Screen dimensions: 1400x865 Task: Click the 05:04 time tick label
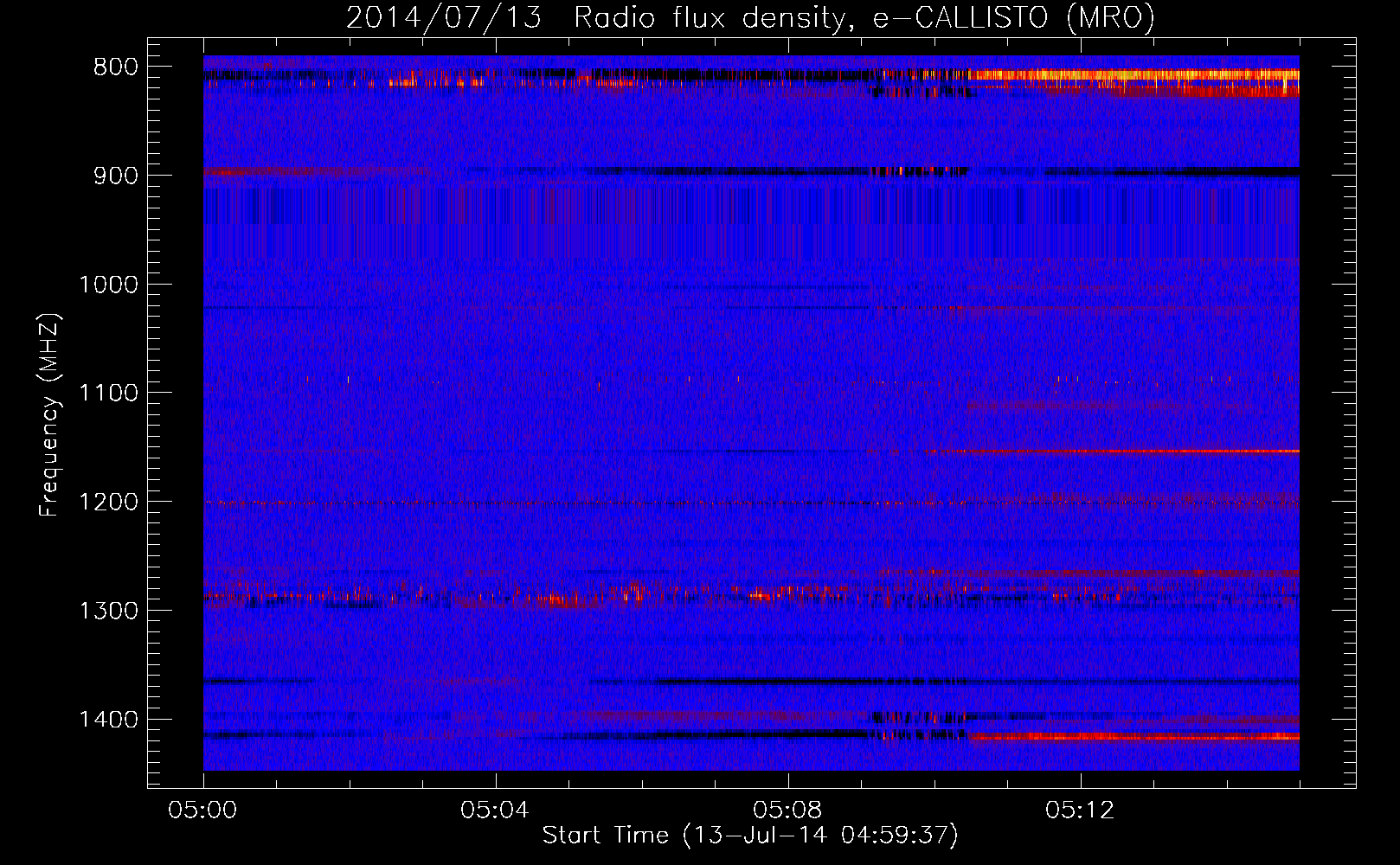point(496,811)
